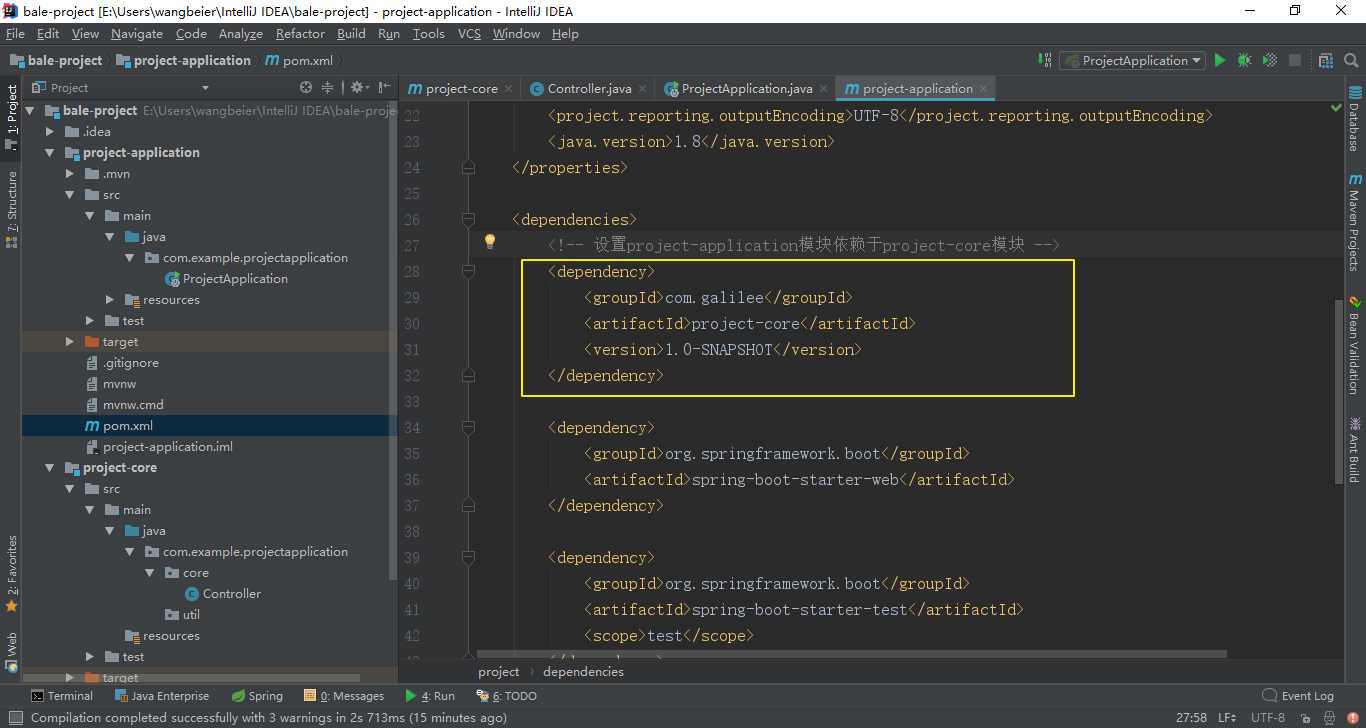This screenshot has width=1366, height=728.
Task: Open the Ant Build side panel
Action: [x=1354, y=451]
